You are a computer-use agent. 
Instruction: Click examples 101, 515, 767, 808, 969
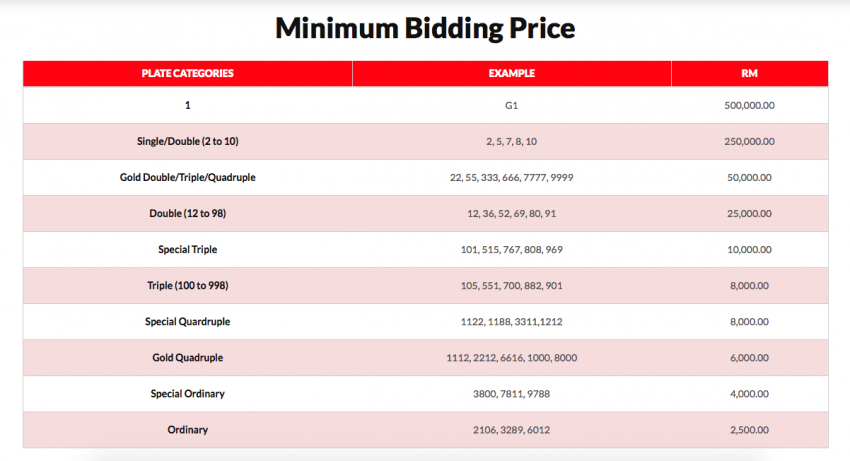(511, 249)
